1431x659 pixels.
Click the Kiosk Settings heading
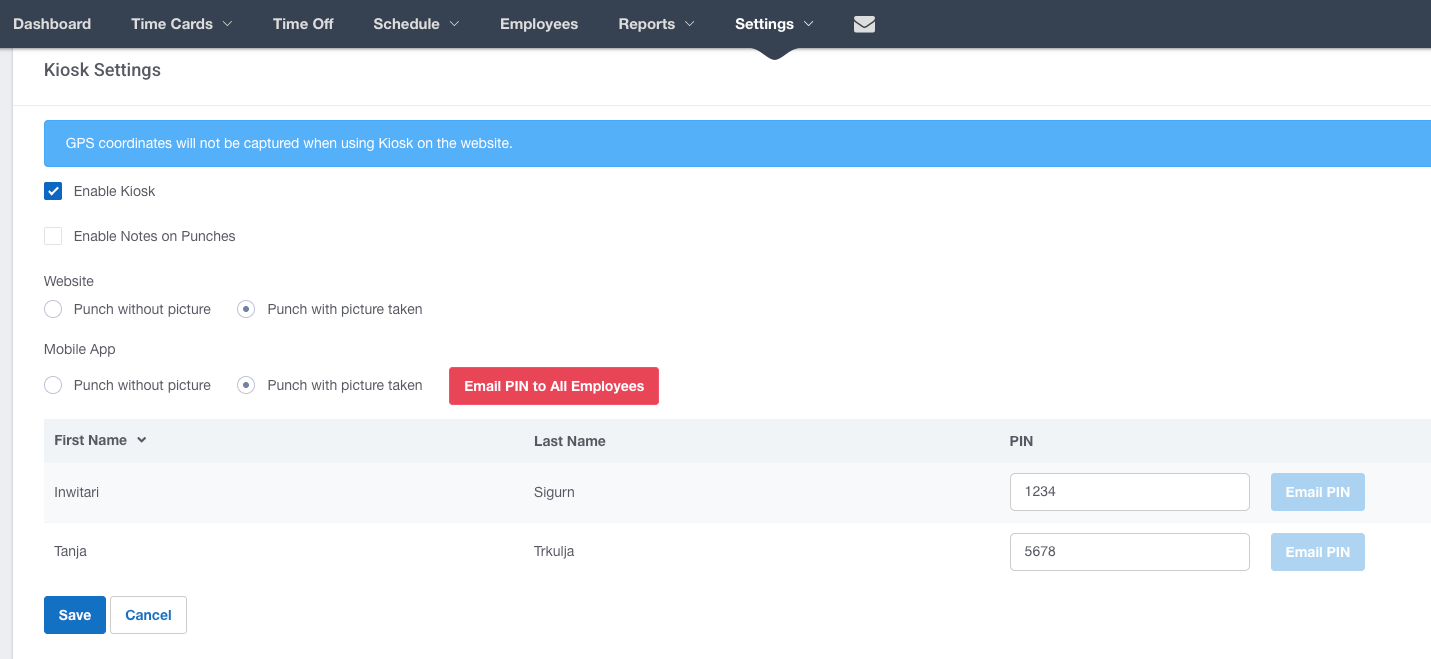click(x=102, y=70)
